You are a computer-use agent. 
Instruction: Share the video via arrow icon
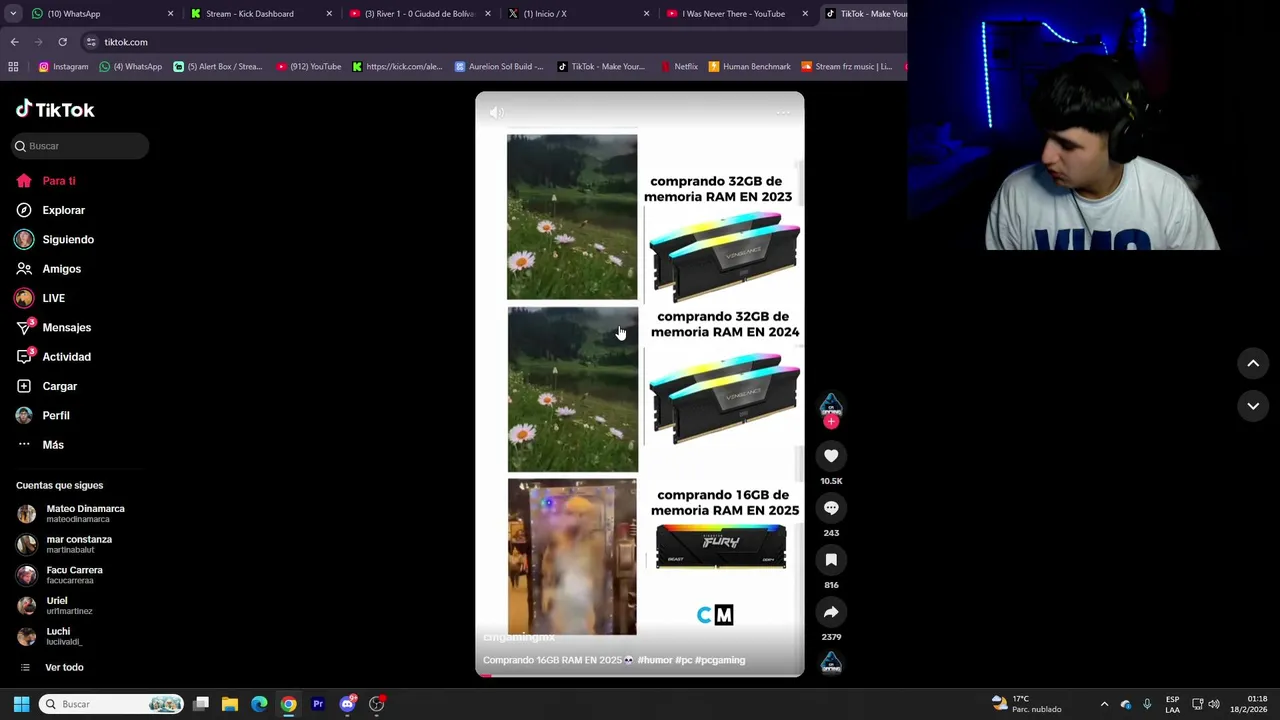tap(831, 612)
